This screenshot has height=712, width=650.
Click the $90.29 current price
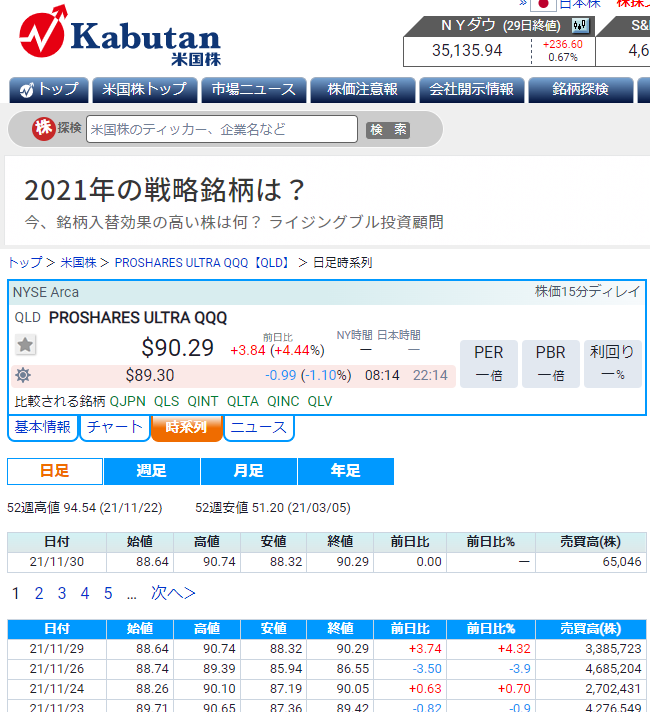click(x=178, y=348)
